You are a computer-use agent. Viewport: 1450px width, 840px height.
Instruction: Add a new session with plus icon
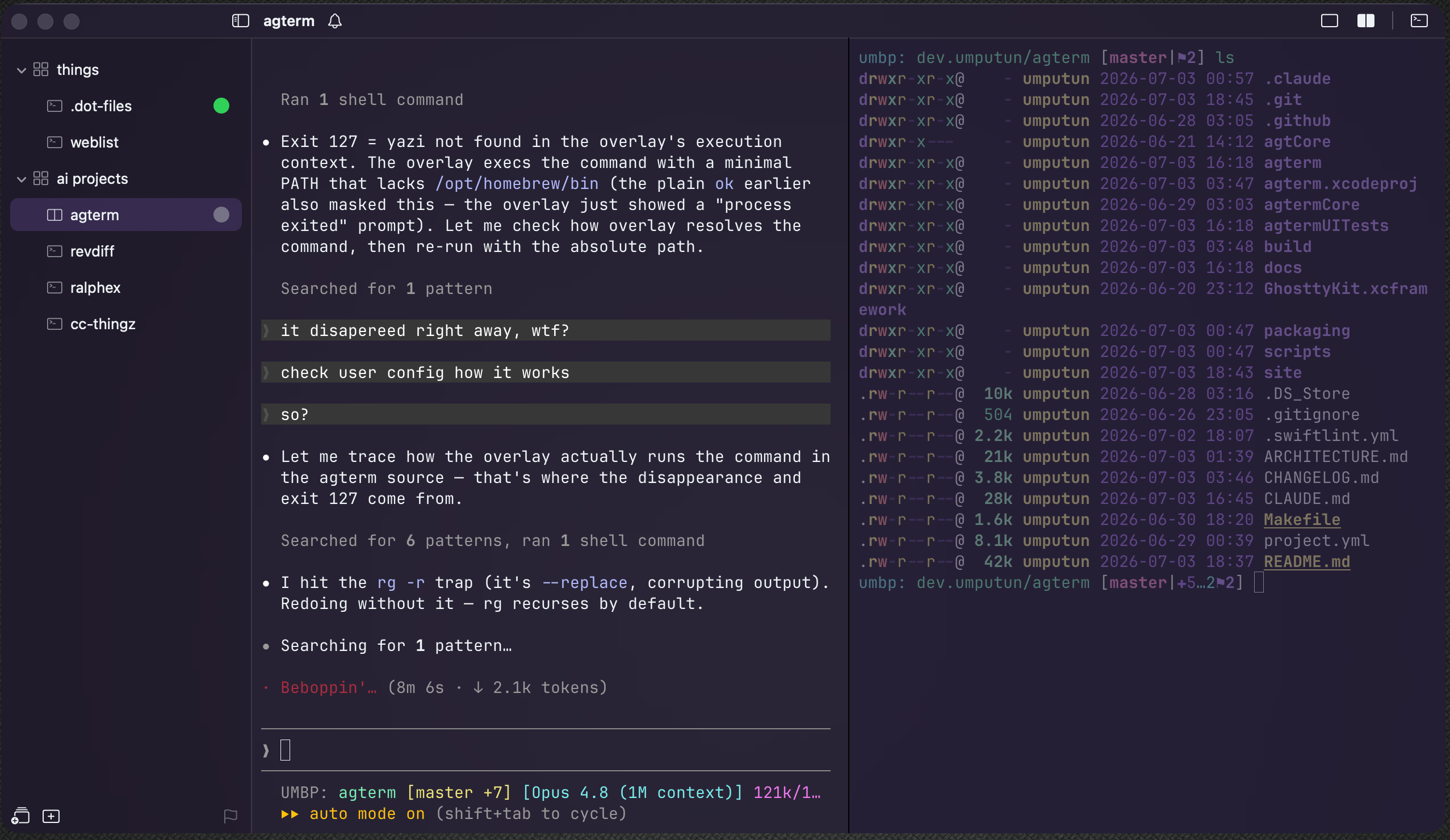51,816
